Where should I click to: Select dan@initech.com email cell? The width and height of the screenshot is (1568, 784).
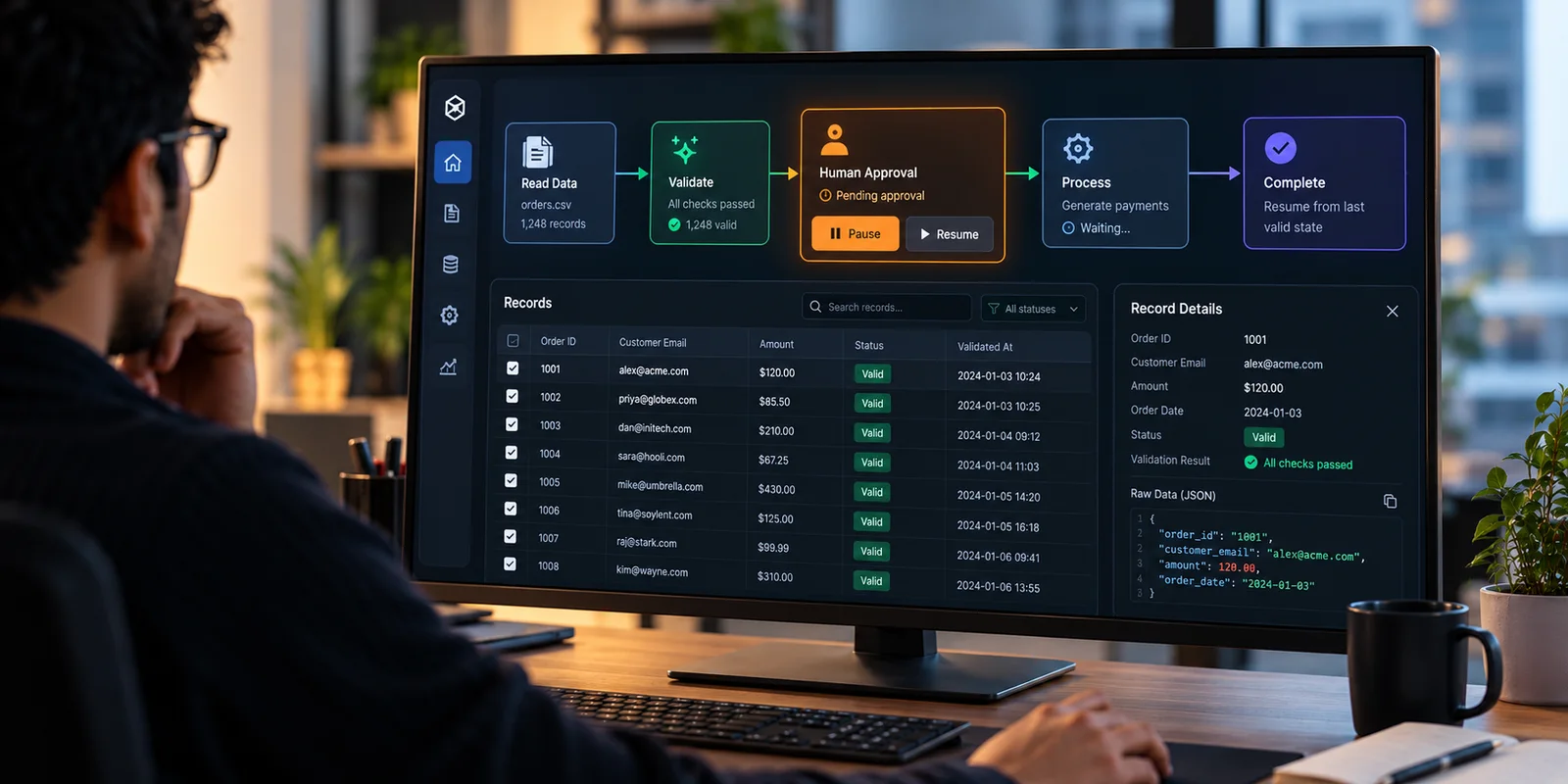pyautogui.click(x=655, y=428)
